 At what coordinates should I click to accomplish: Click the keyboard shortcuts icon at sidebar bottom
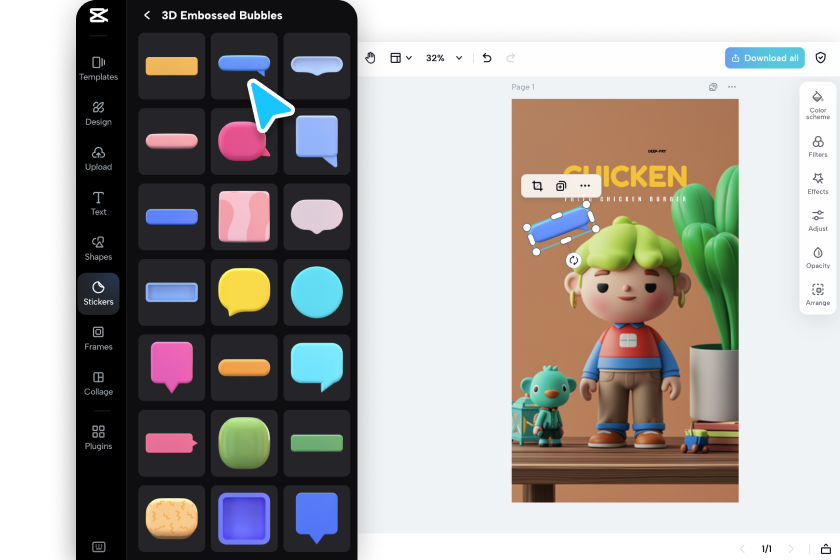[99, 547]
